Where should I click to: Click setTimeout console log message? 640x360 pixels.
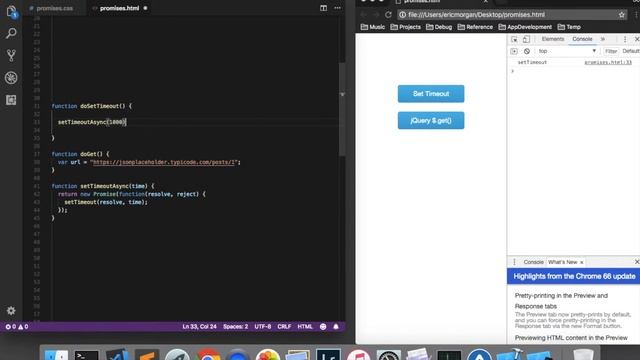pyautogui.click(x=532, y=62)
